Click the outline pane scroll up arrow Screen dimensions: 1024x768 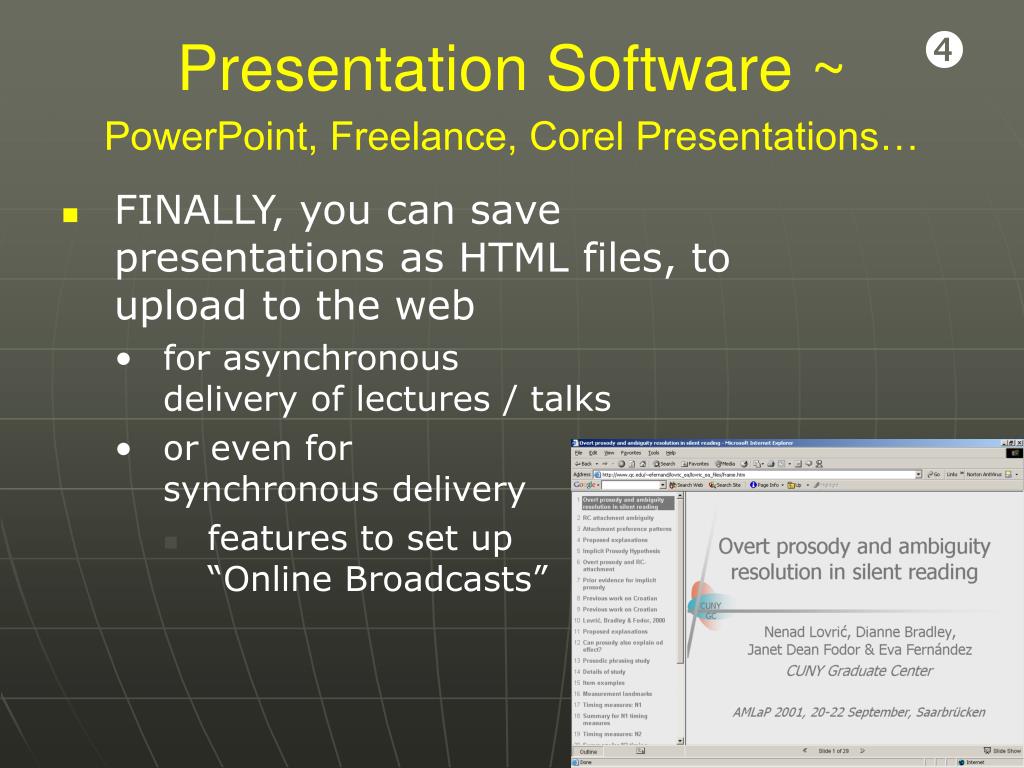680,496
